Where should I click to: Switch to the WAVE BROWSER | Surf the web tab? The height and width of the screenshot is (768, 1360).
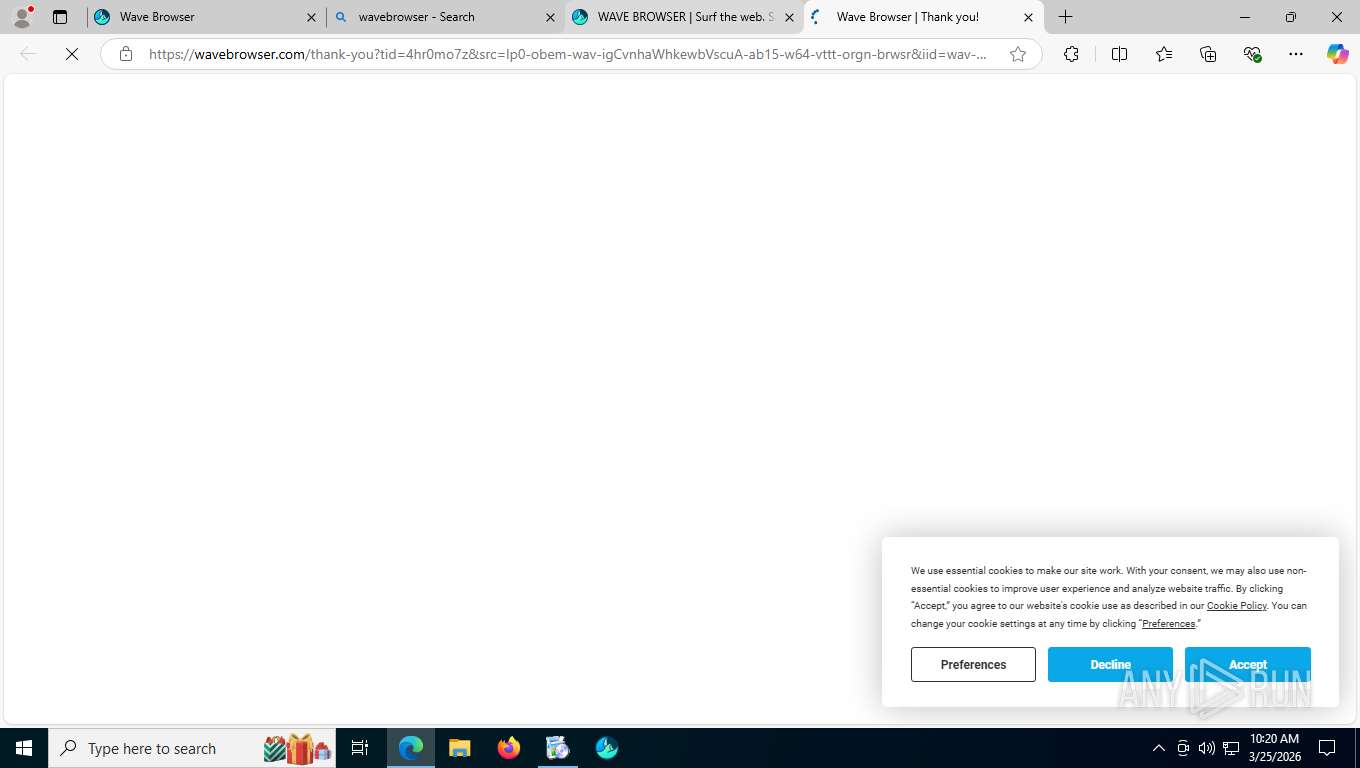(x=683, y=17)
